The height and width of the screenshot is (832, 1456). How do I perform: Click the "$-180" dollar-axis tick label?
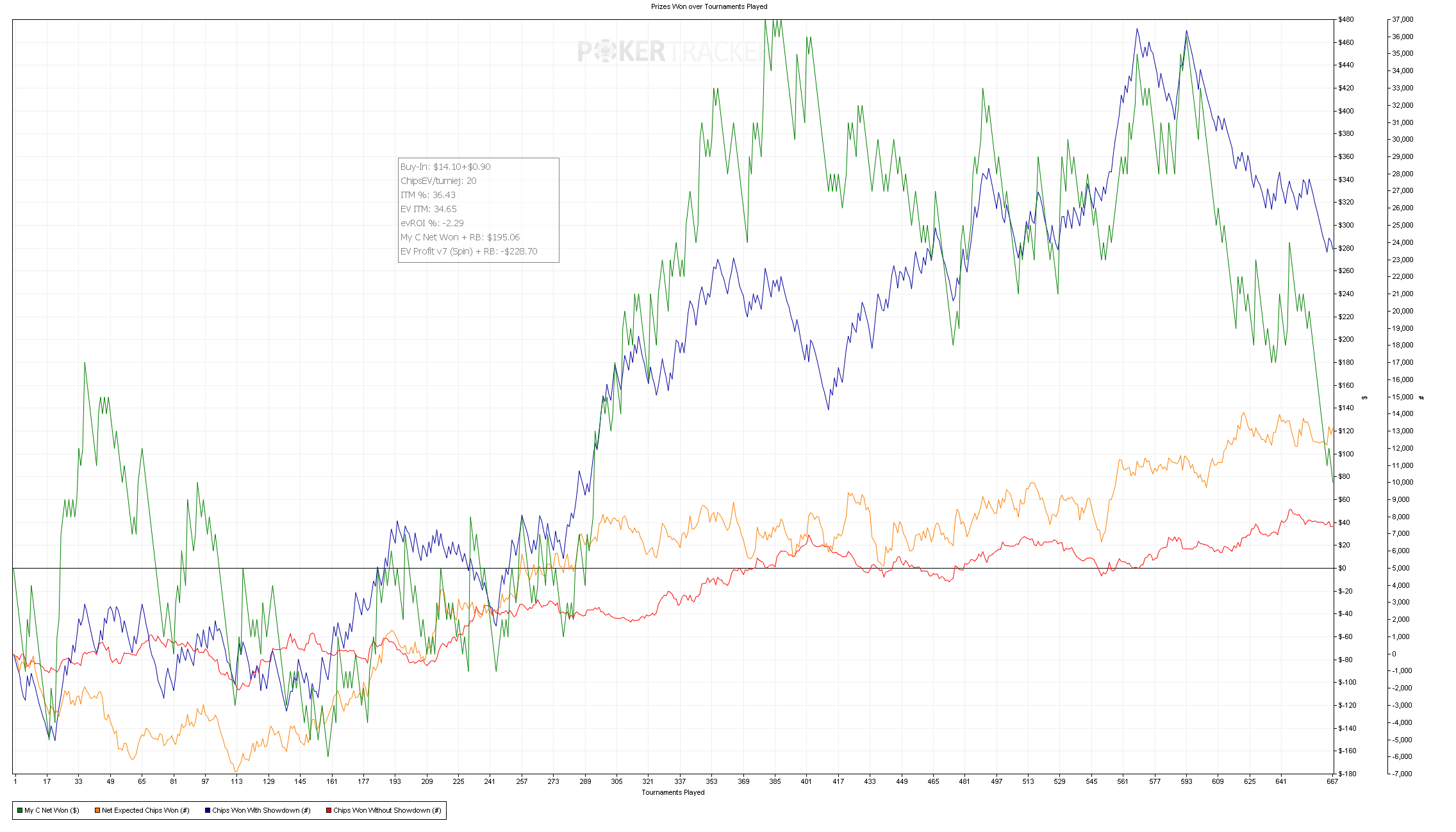coord(1347,774)
